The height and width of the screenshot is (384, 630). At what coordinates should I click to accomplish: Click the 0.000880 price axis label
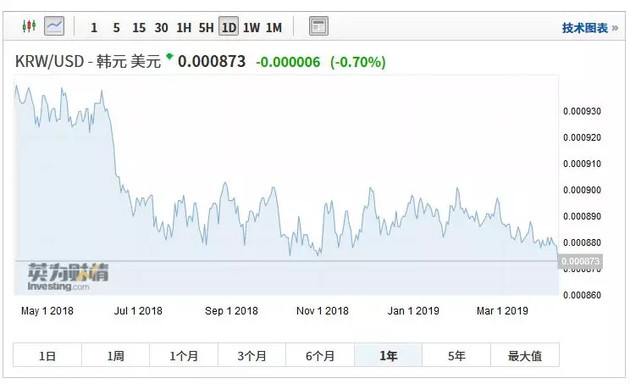click(x=582, y=243)
